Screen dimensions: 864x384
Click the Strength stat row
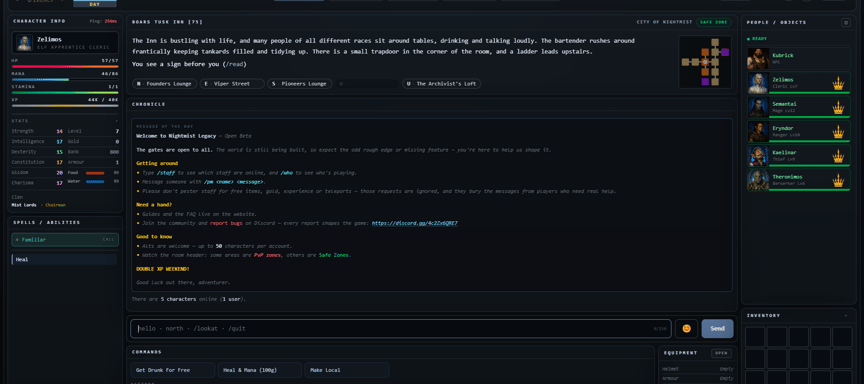37,131
